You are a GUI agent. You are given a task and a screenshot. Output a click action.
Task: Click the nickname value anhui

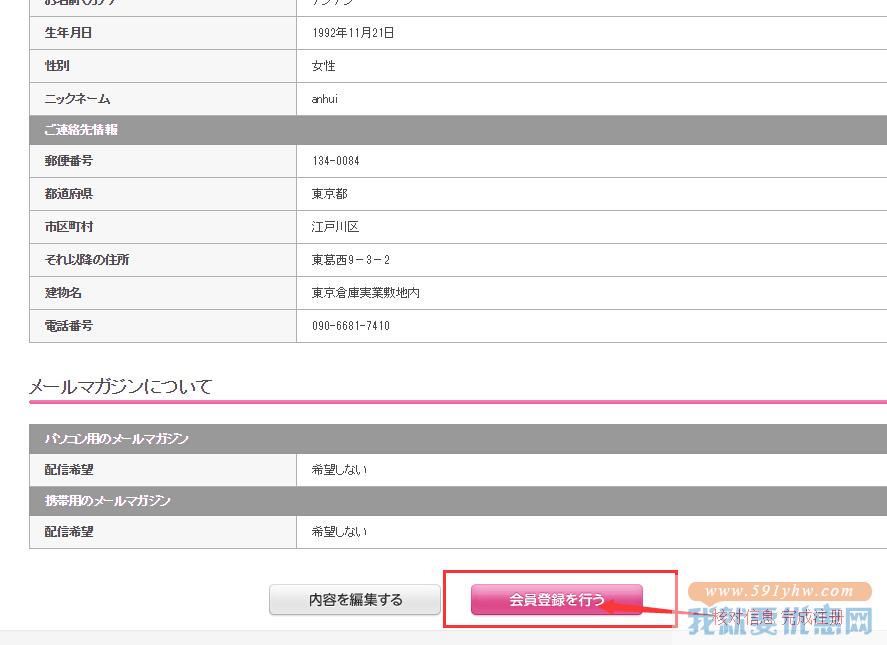(x=325, y=99)
